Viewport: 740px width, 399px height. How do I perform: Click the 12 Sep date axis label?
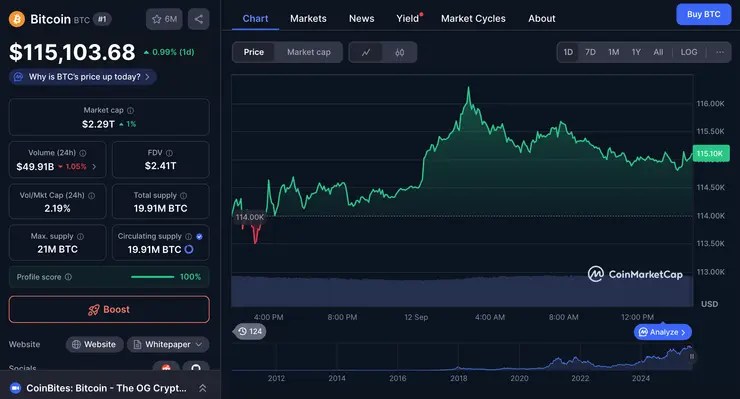[x=416, y=317]
